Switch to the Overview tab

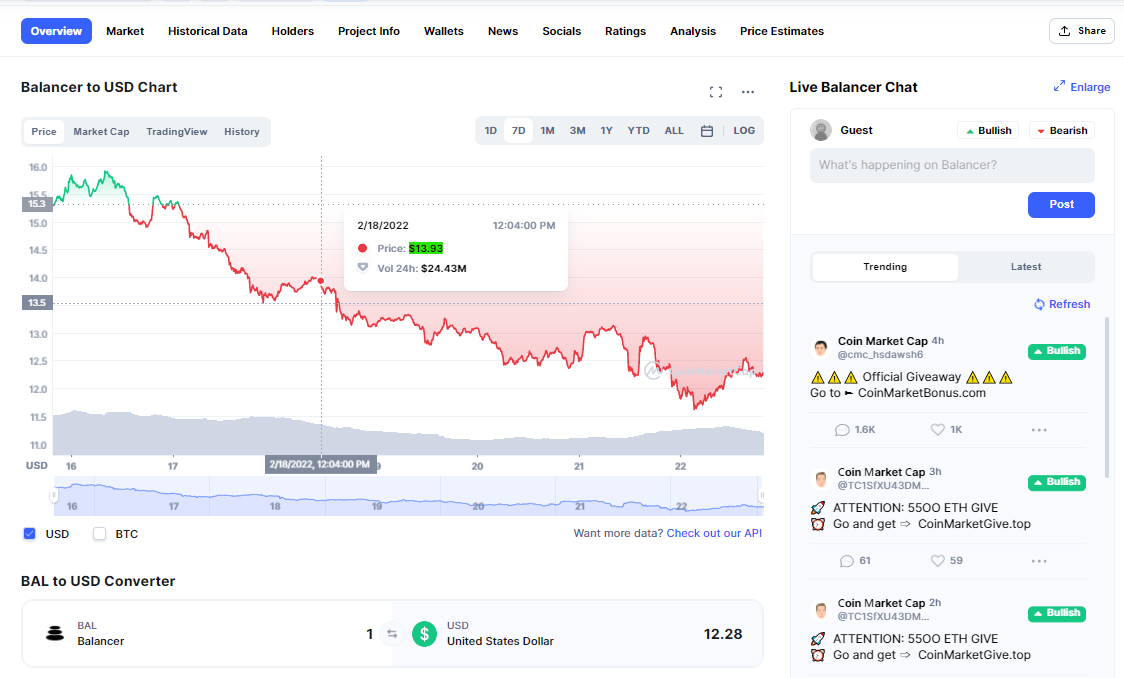pos(56,31)
